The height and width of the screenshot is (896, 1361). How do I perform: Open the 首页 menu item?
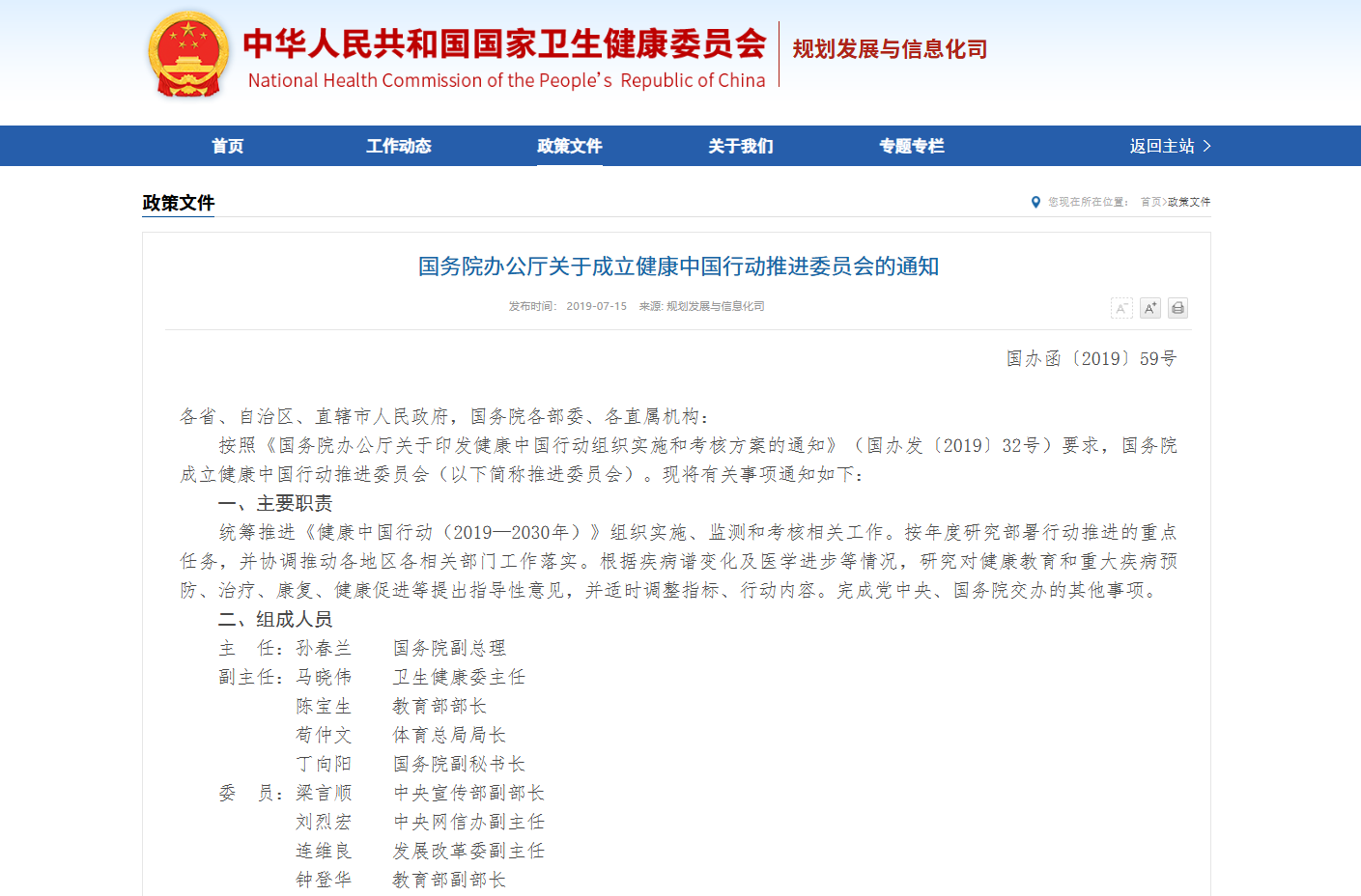pos(227,146)
